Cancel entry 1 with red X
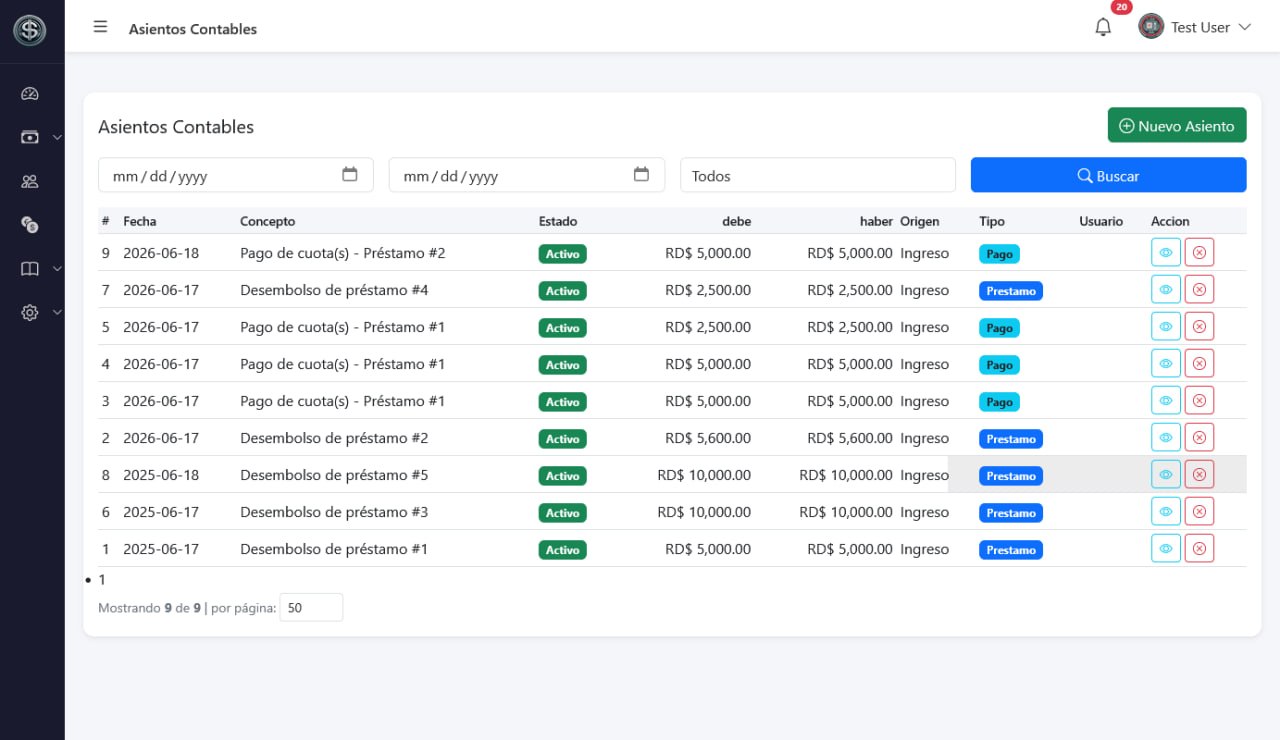Screen dimensions: 1280x740 click(x=1199, y=549)
